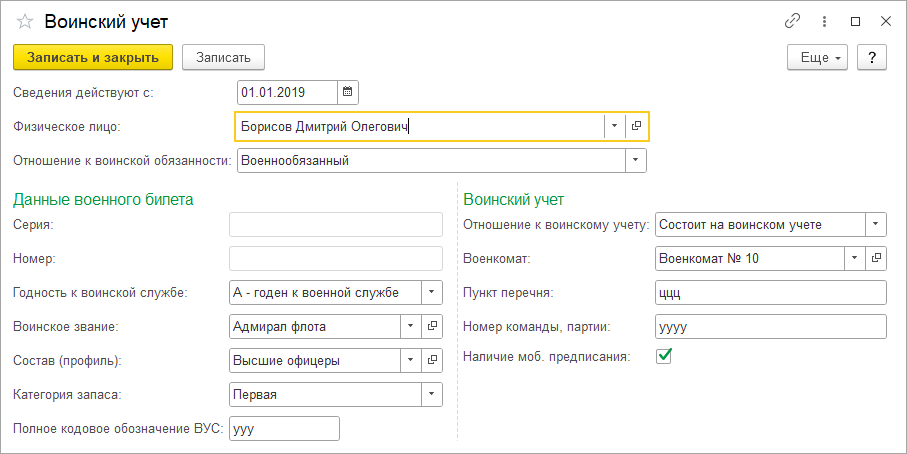Open calendar picker for the date field
The height and width of the screenshot is (454, 907).
pos(347,93)
